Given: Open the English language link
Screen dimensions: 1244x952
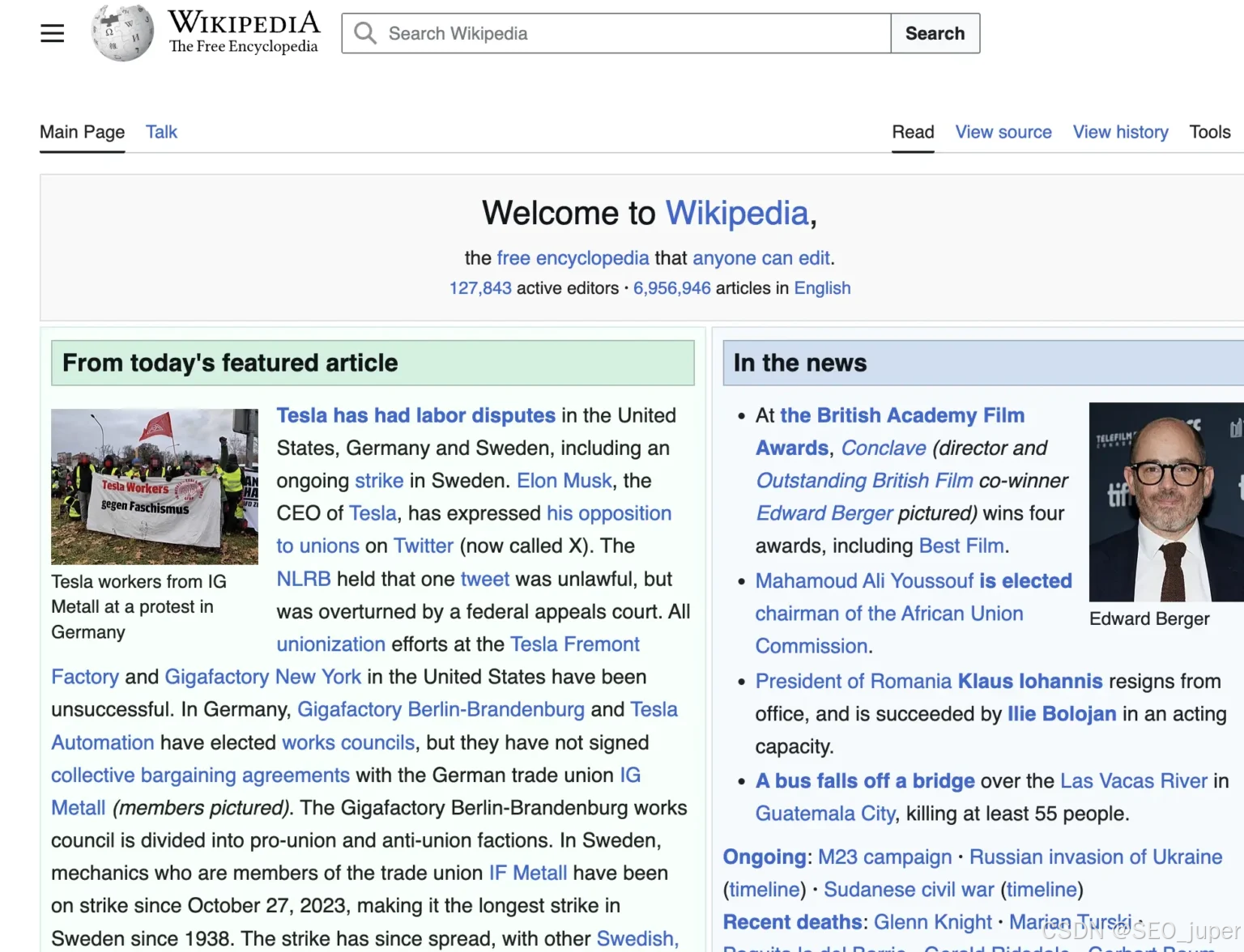Looking at the screenshot, I should click(x=822, y=288).
